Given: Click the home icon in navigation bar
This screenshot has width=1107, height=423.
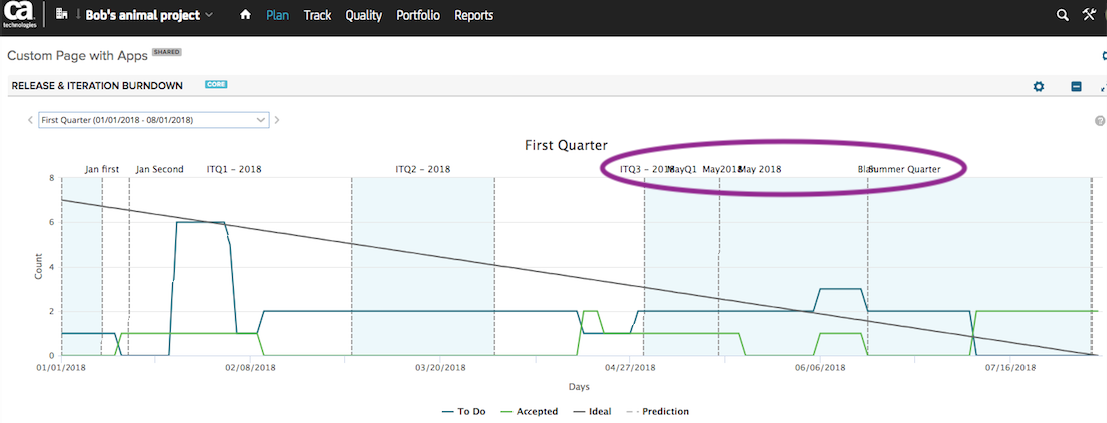Looking at the screenshot, I should 246,16.
